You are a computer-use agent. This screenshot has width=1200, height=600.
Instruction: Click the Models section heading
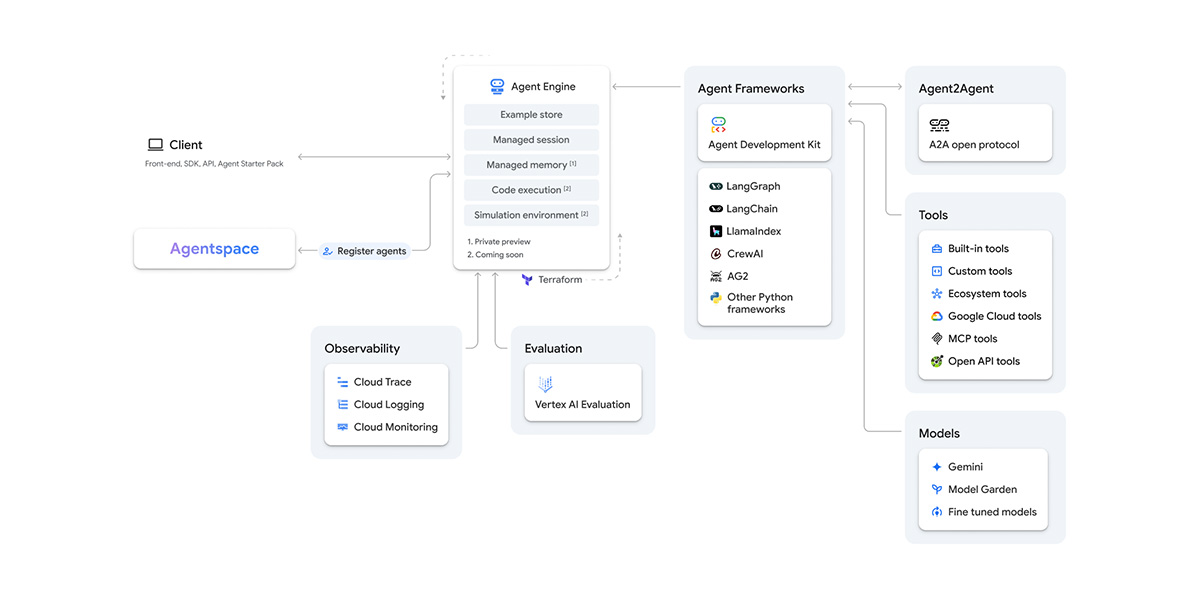coord(939,433)
